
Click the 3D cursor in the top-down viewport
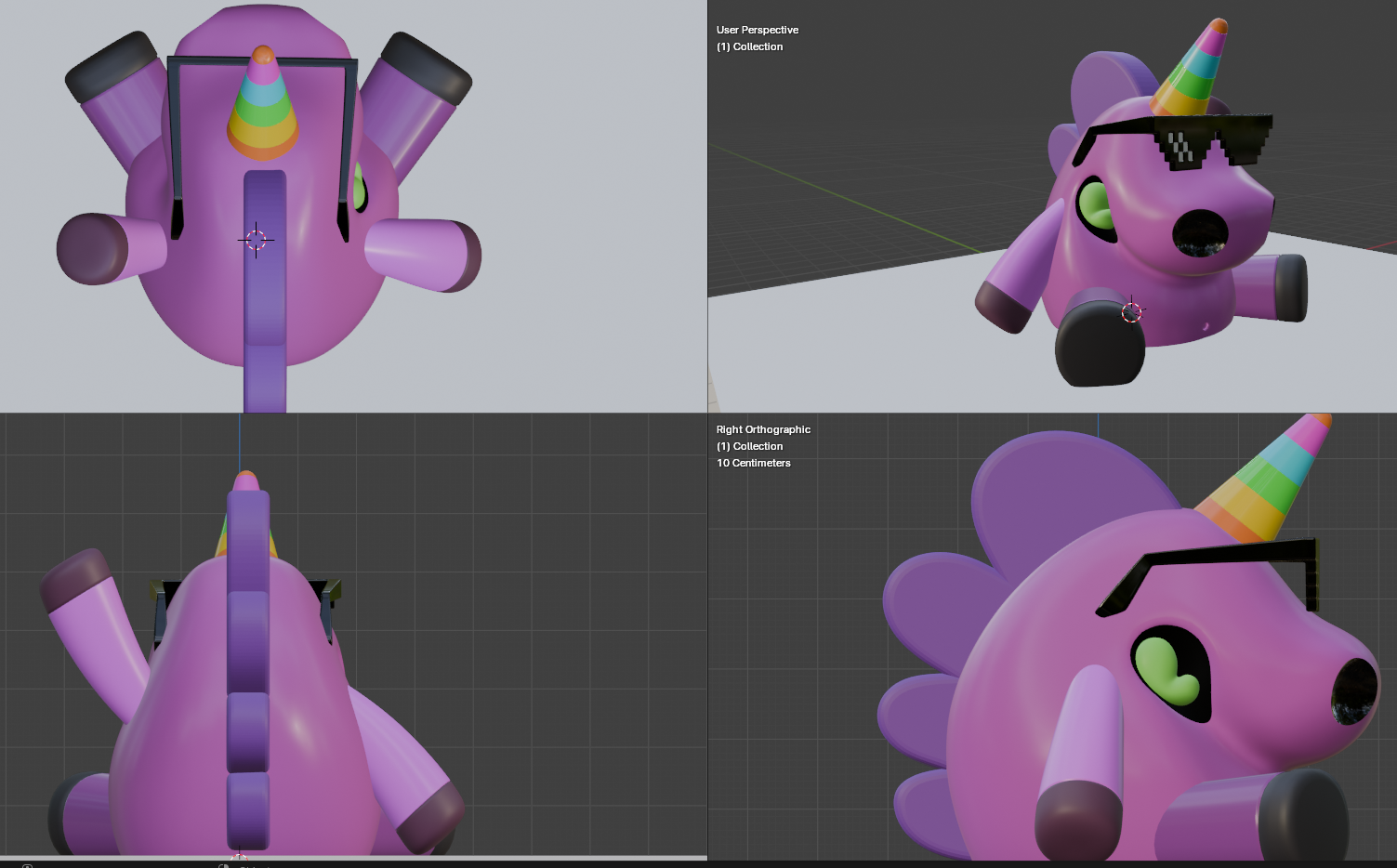(256, 240)
